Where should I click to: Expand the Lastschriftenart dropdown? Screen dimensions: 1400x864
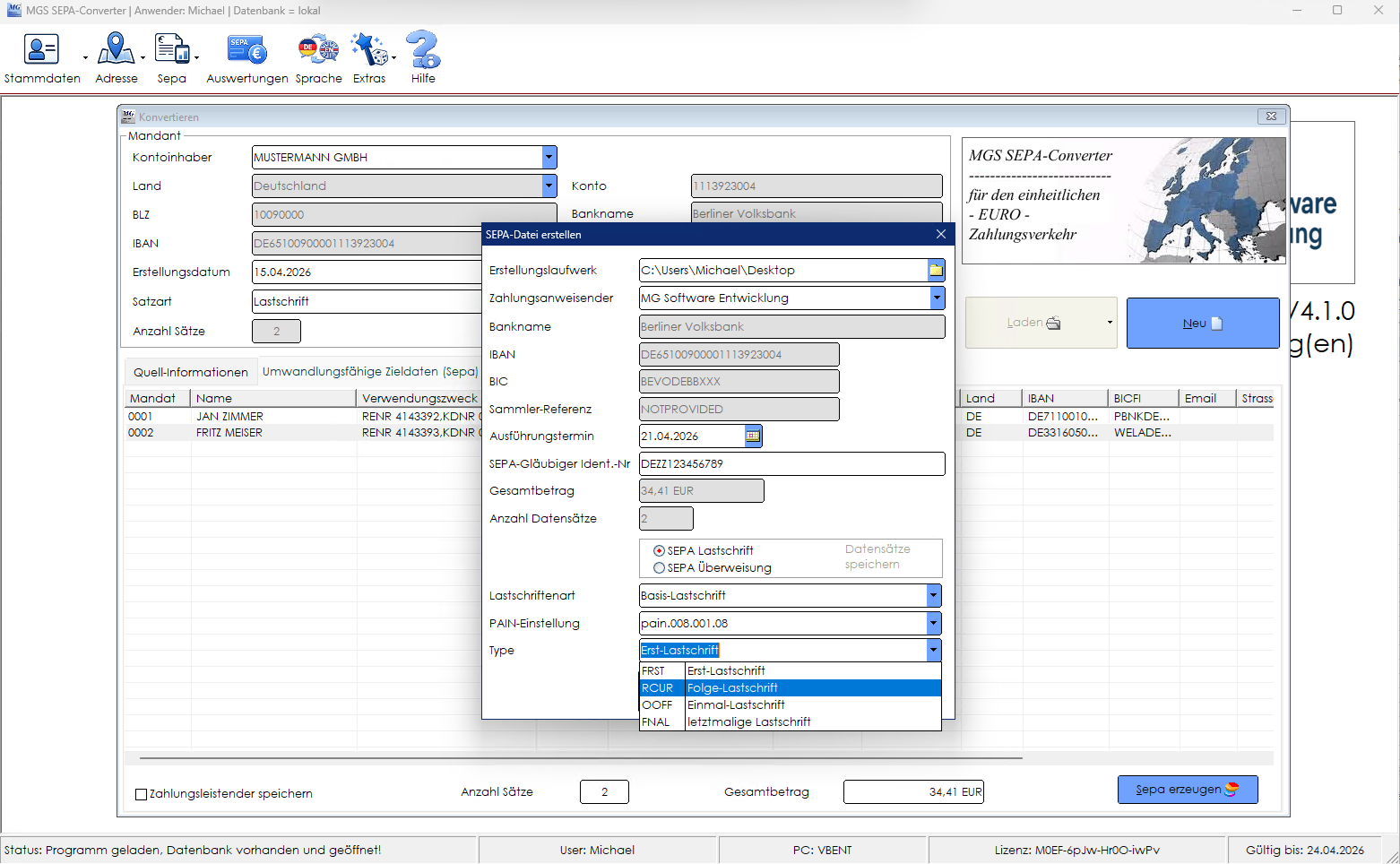click(934, 595)
